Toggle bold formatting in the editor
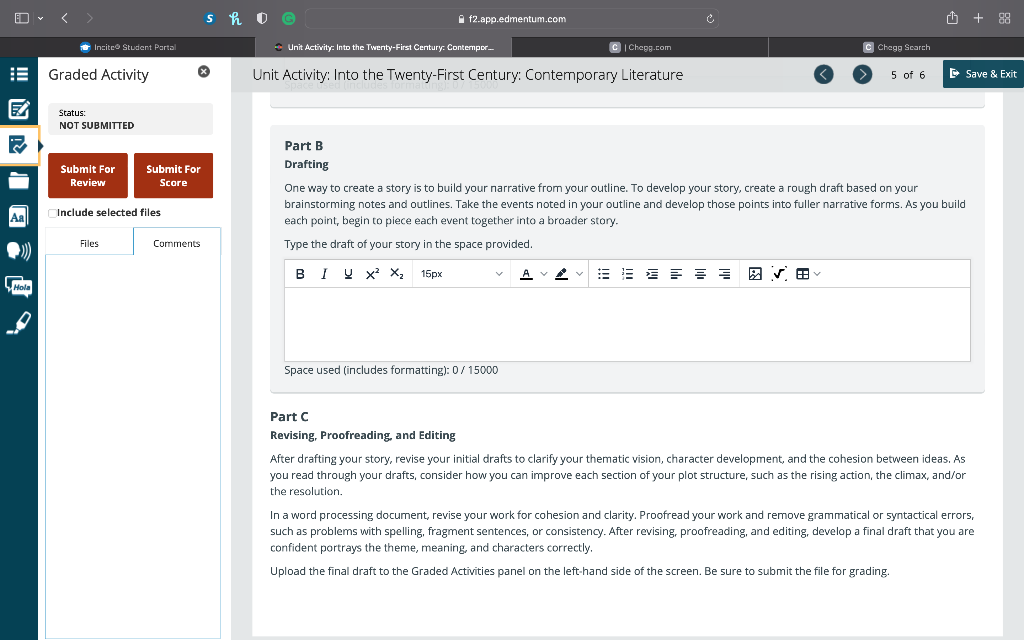The image size is (1024, 640). click(x=299, y=273)
